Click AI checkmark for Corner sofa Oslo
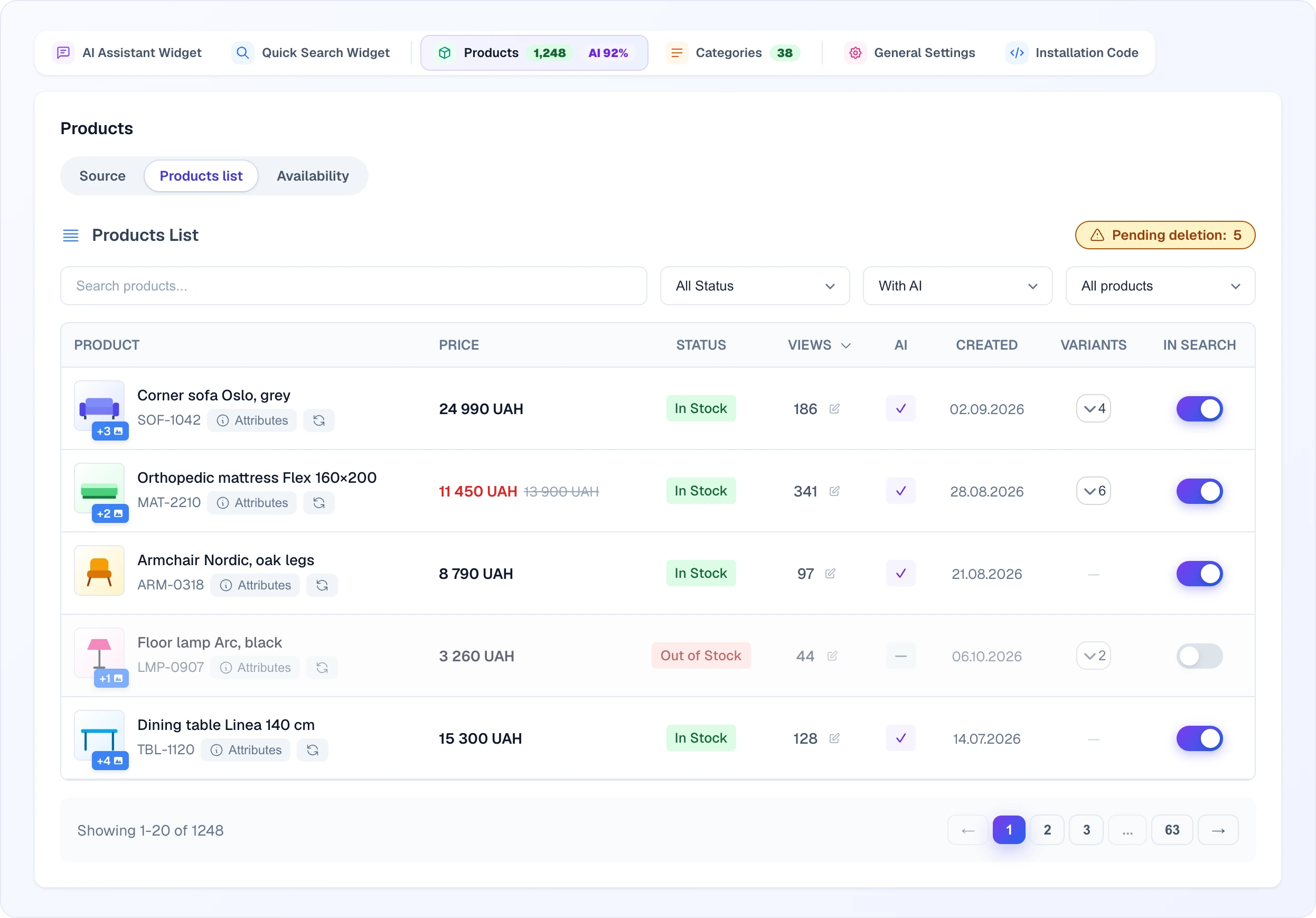 (901, 409)
